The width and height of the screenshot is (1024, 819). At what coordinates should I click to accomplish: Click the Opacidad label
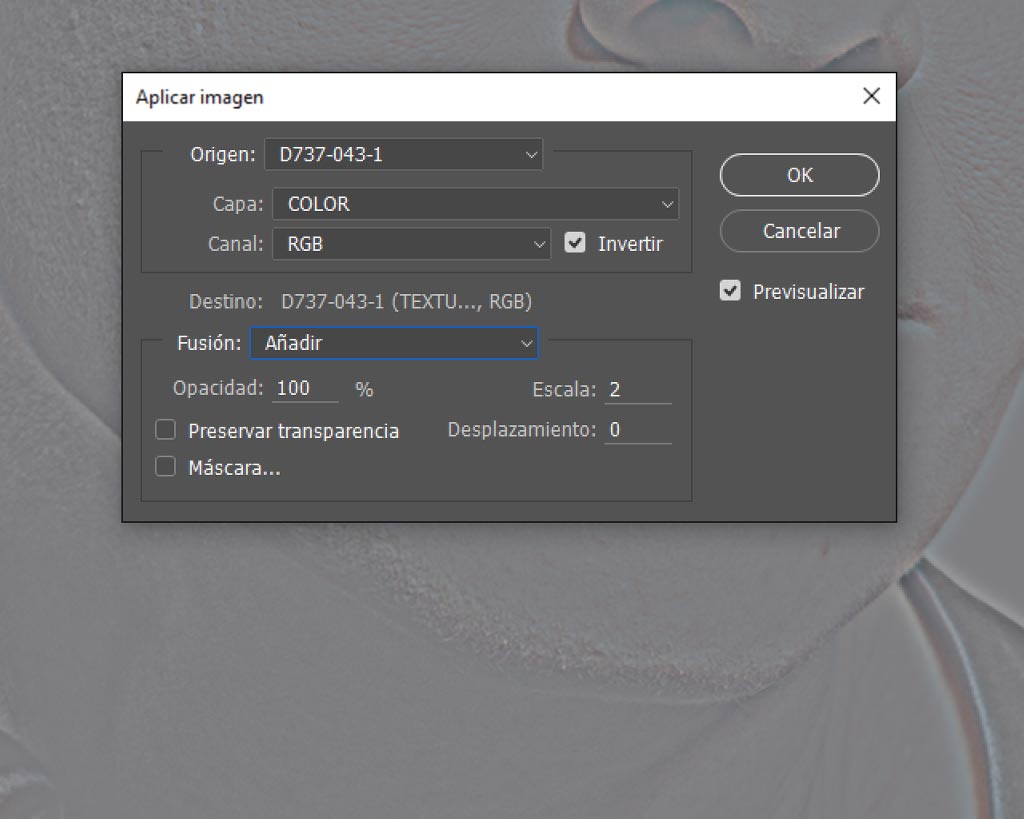click(x=218, y=389)
